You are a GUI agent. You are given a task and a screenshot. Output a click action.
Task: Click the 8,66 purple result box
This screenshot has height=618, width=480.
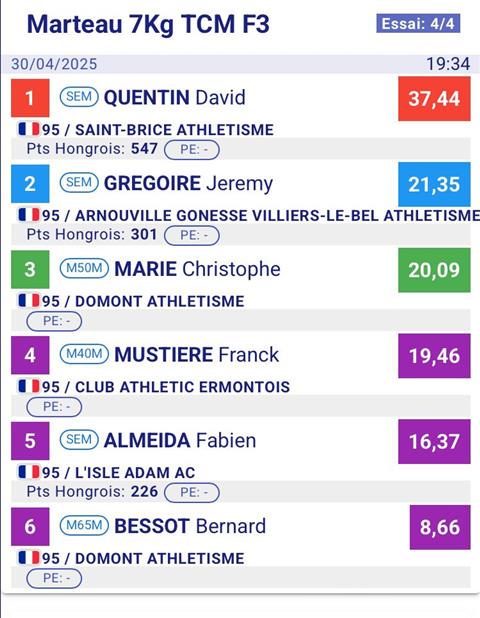click(x=440, y=527)
